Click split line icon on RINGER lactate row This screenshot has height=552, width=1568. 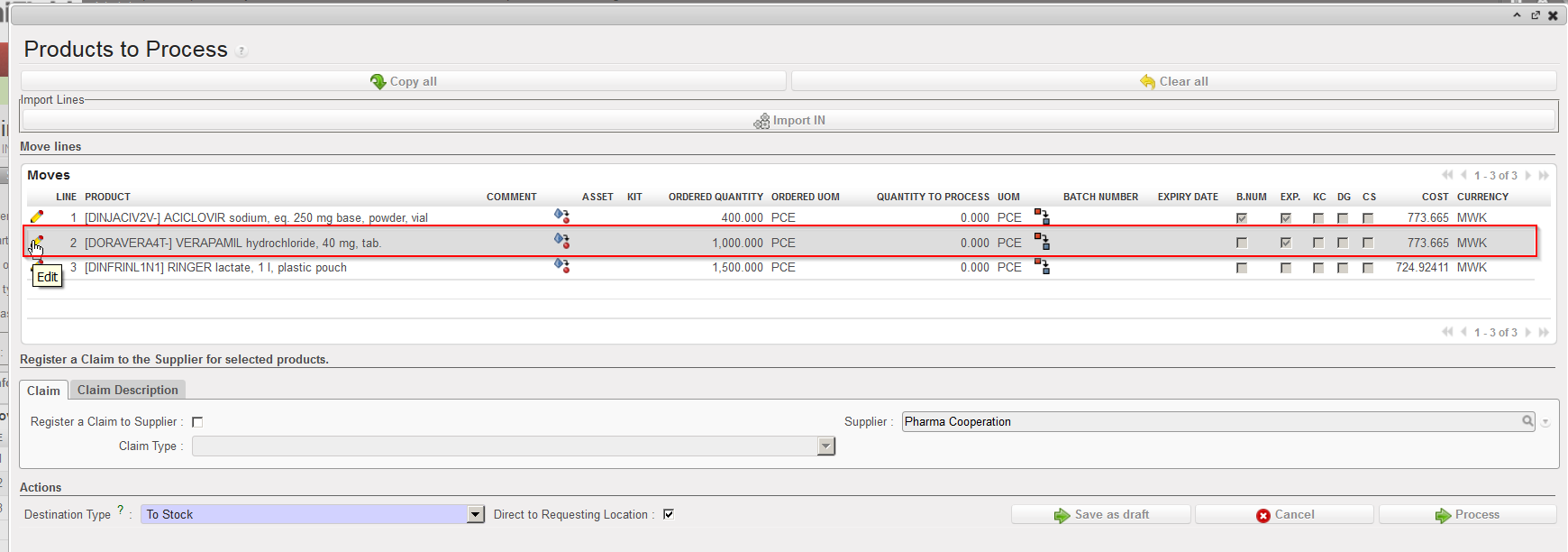click(x=1042, y=267)
